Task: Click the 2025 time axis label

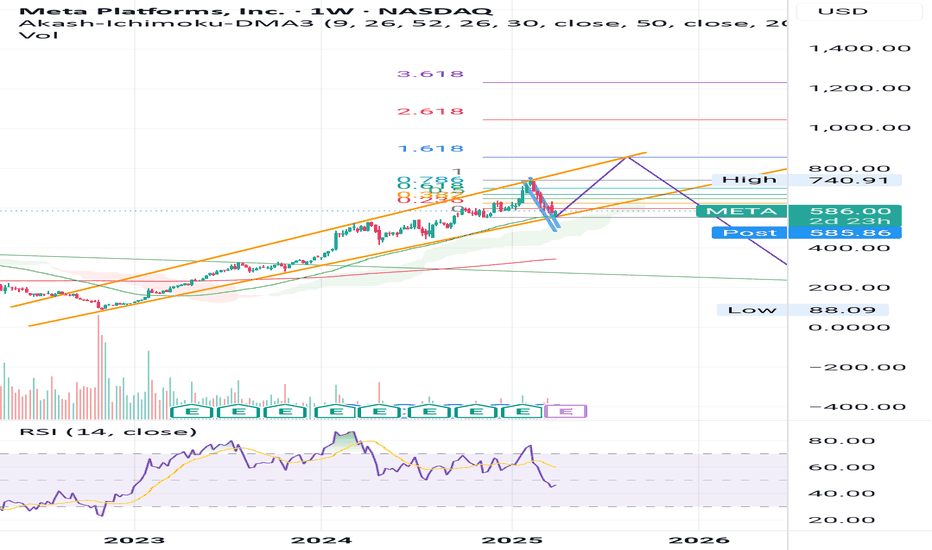Action: point(512,540)
